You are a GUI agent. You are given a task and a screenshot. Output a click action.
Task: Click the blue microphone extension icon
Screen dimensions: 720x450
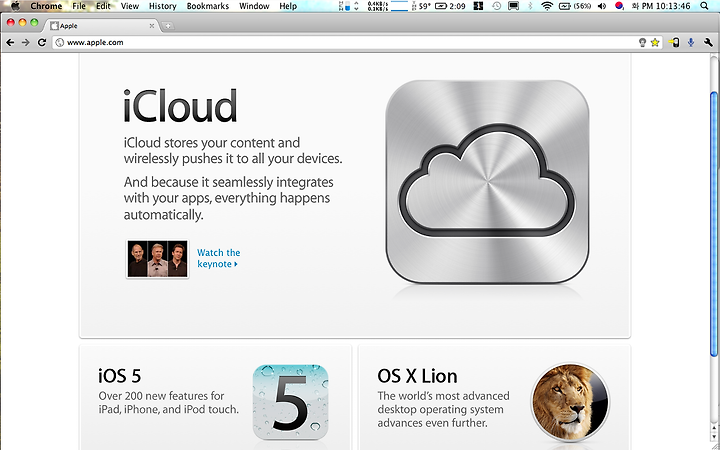pos(691,43)
